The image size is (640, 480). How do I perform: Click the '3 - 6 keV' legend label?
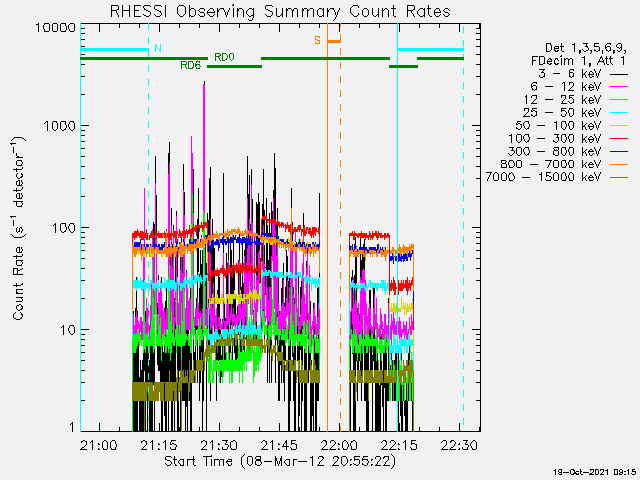tap(569, 74)
